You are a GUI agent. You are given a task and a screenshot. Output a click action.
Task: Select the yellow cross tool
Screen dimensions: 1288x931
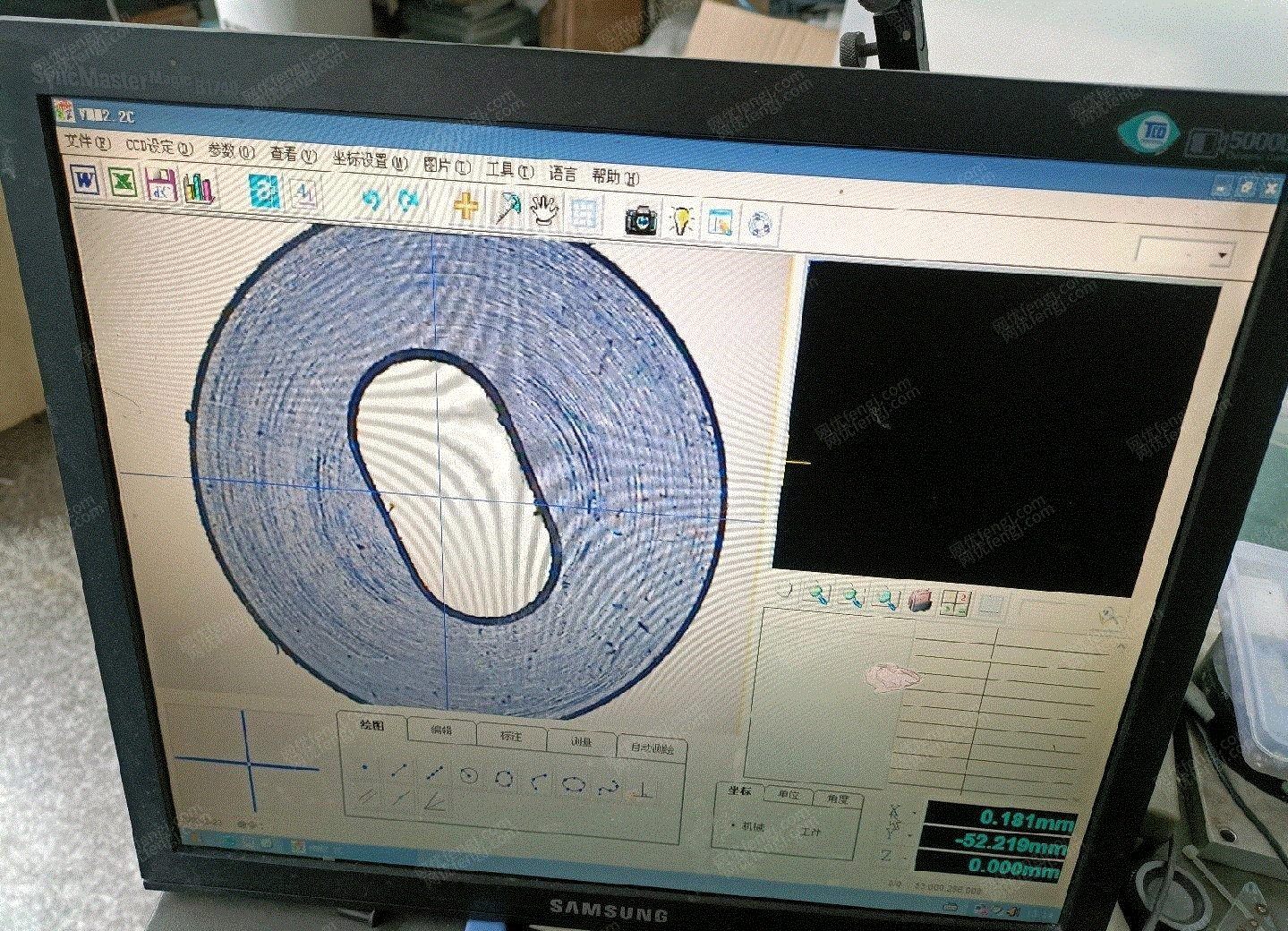point(465,205)
